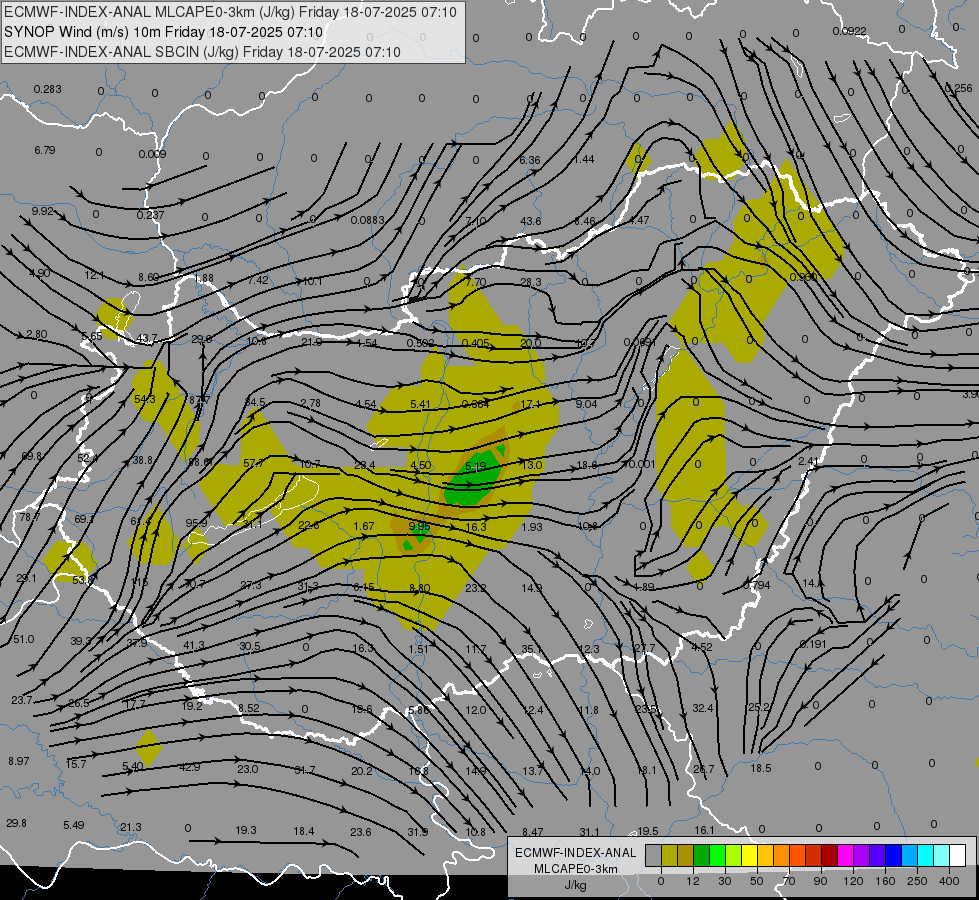Click the map value '0.794'
979x900 pixels.
click(756, 585)
